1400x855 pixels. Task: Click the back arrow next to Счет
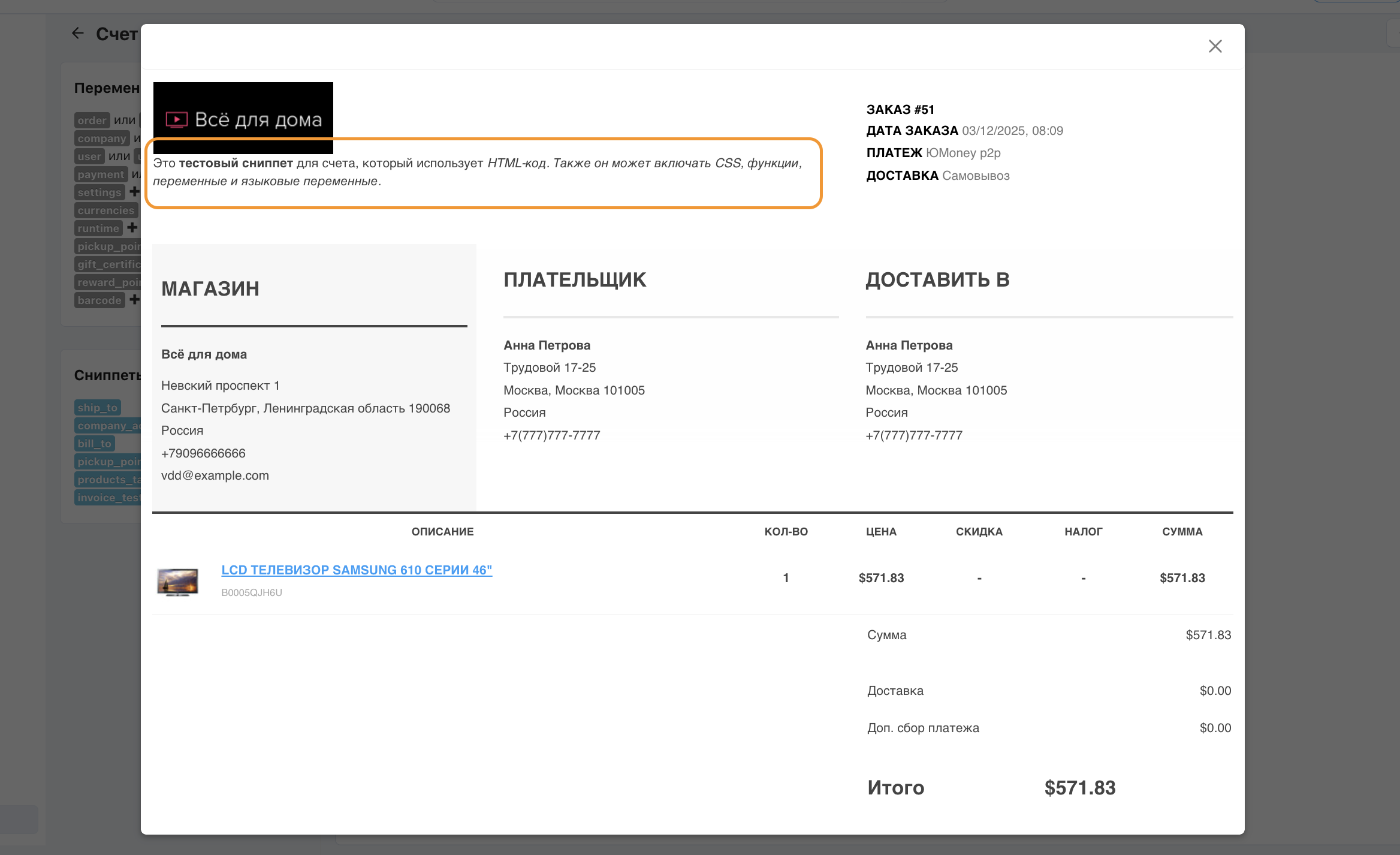click(78, 34)
